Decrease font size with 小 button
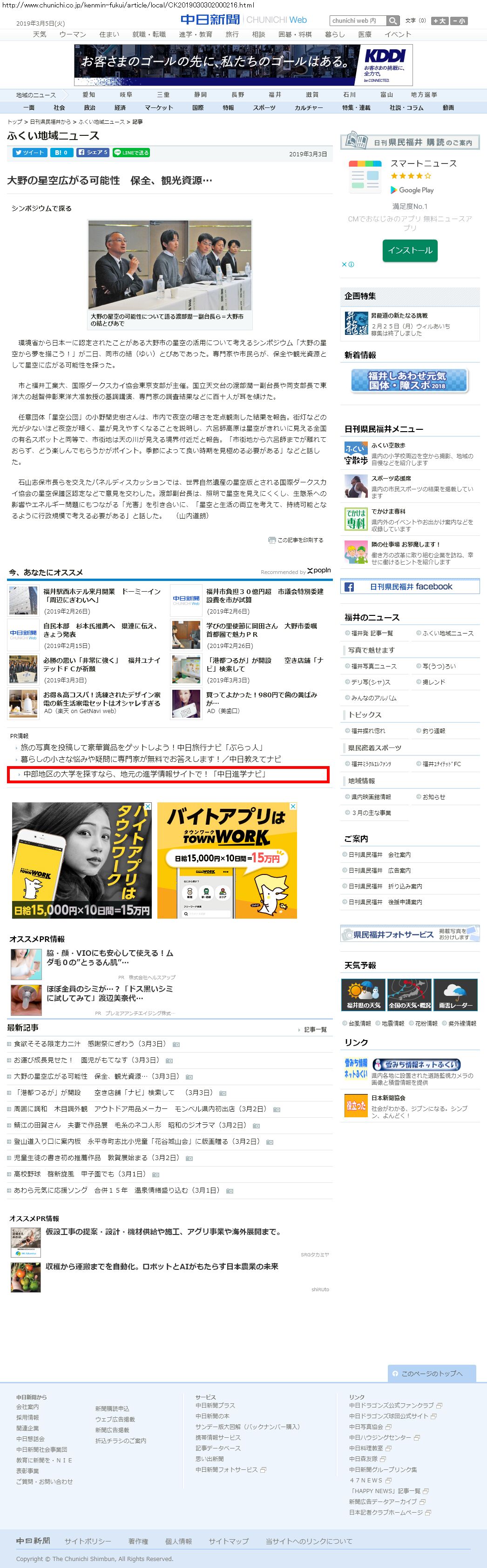 (x=458, y=20)
